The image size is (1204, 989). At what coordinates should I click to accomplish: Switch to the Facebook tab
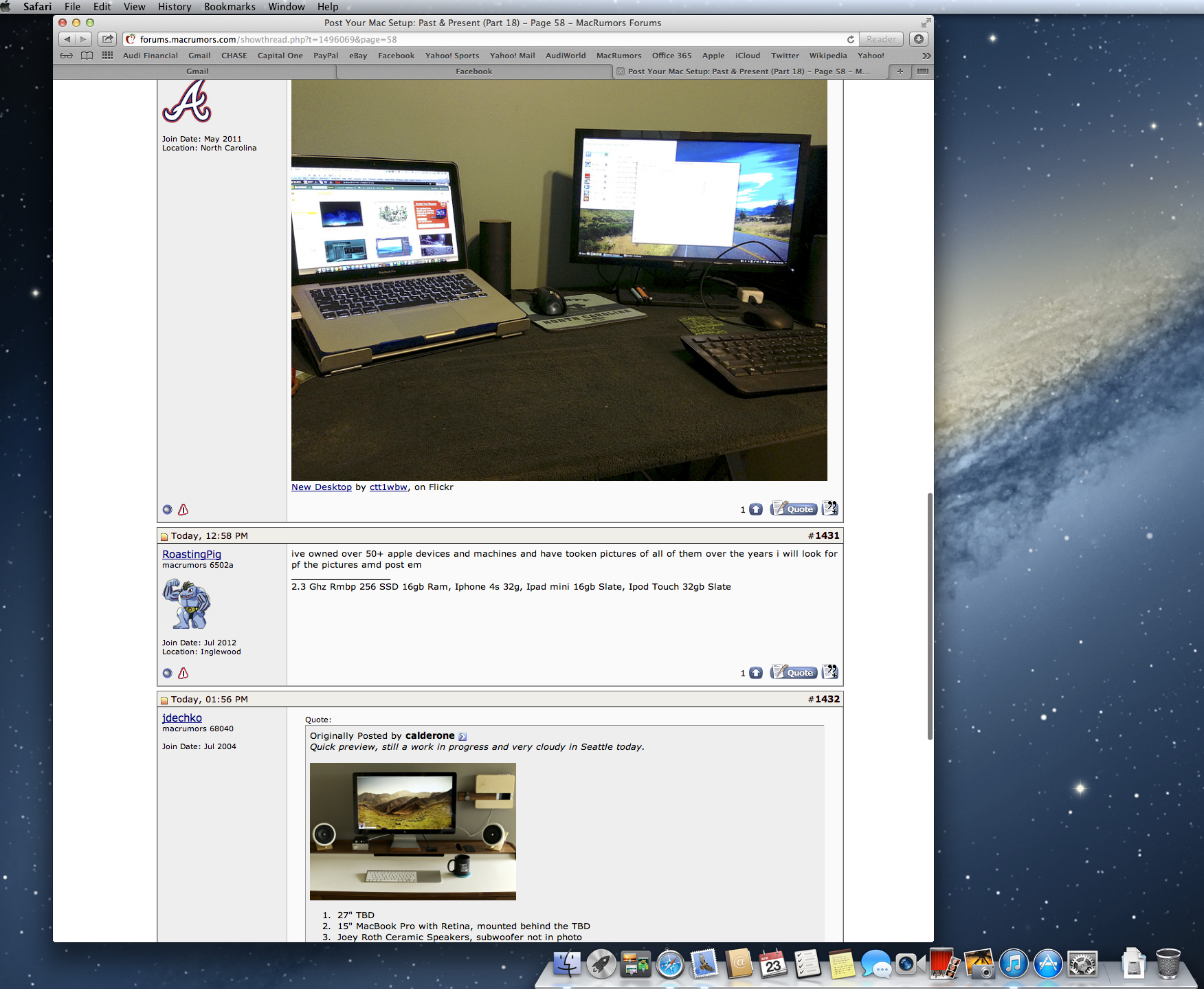click(x=474, y=71)
